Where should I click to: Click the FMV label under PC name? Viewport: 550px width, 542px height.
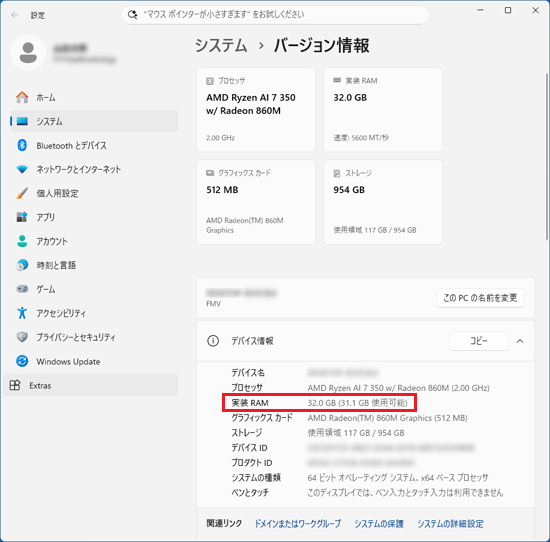[x=214, y=304]
